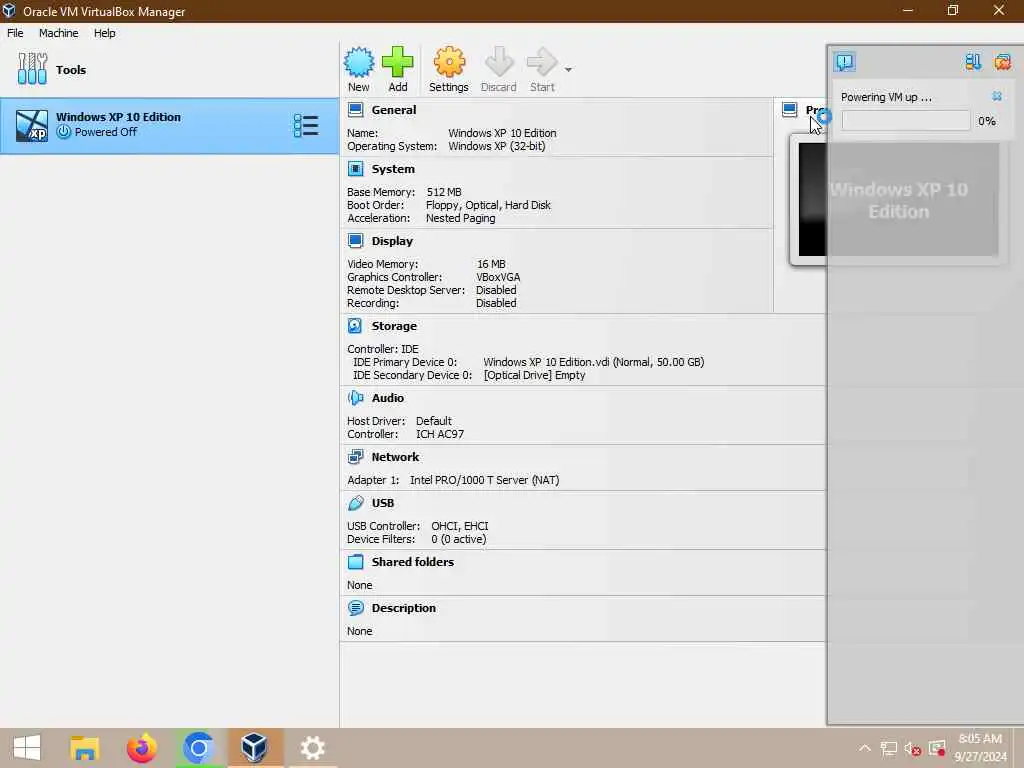Viewport: 1024px width, 768px height.
Task: Click the Shared folders section icon
Action: 355,562
